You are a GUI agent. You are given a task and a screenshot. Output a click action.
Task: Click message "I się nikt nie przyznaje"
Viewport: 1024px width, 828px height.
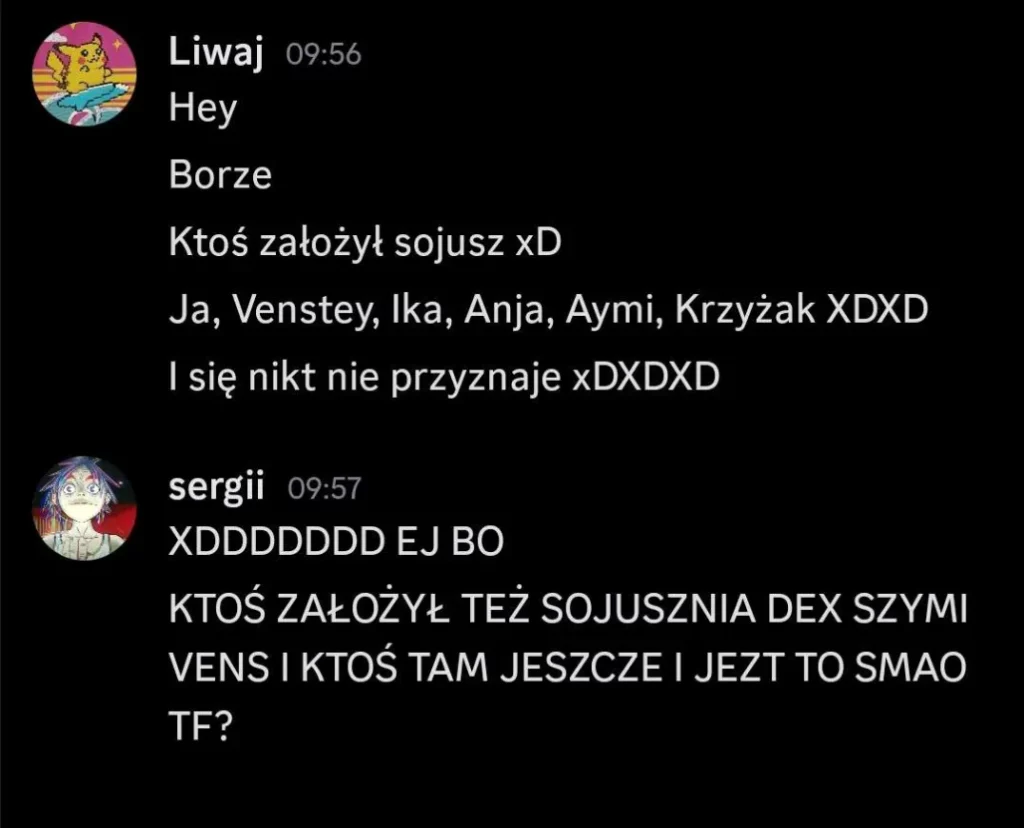(x=444, y=377)
